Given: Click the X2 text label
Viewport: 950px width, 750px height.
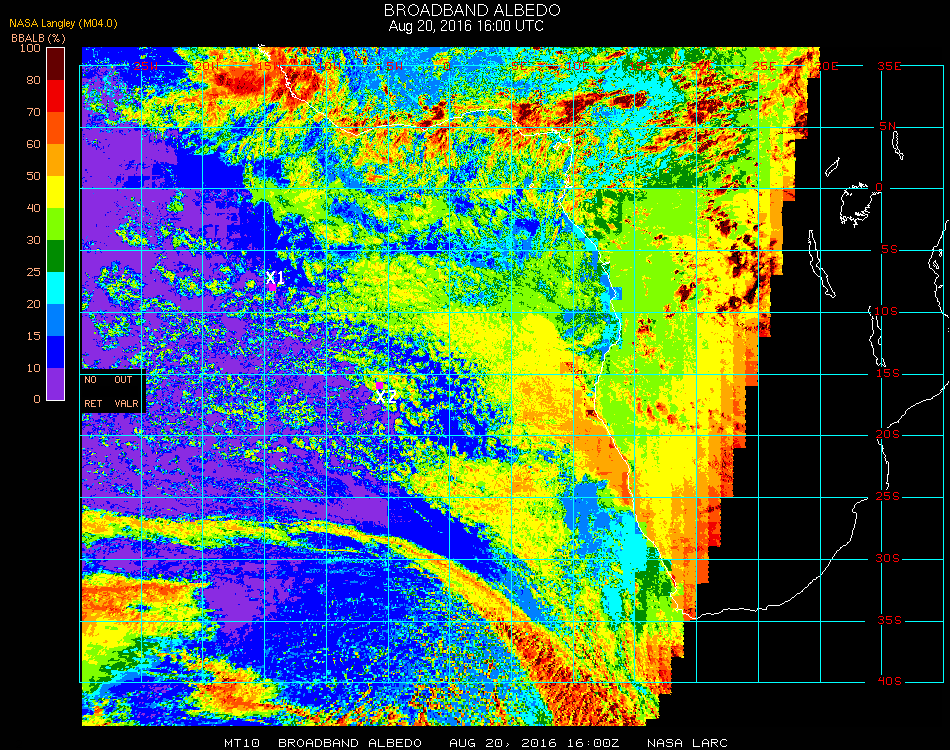Looking at the screenshot, I should click(386, 397).
